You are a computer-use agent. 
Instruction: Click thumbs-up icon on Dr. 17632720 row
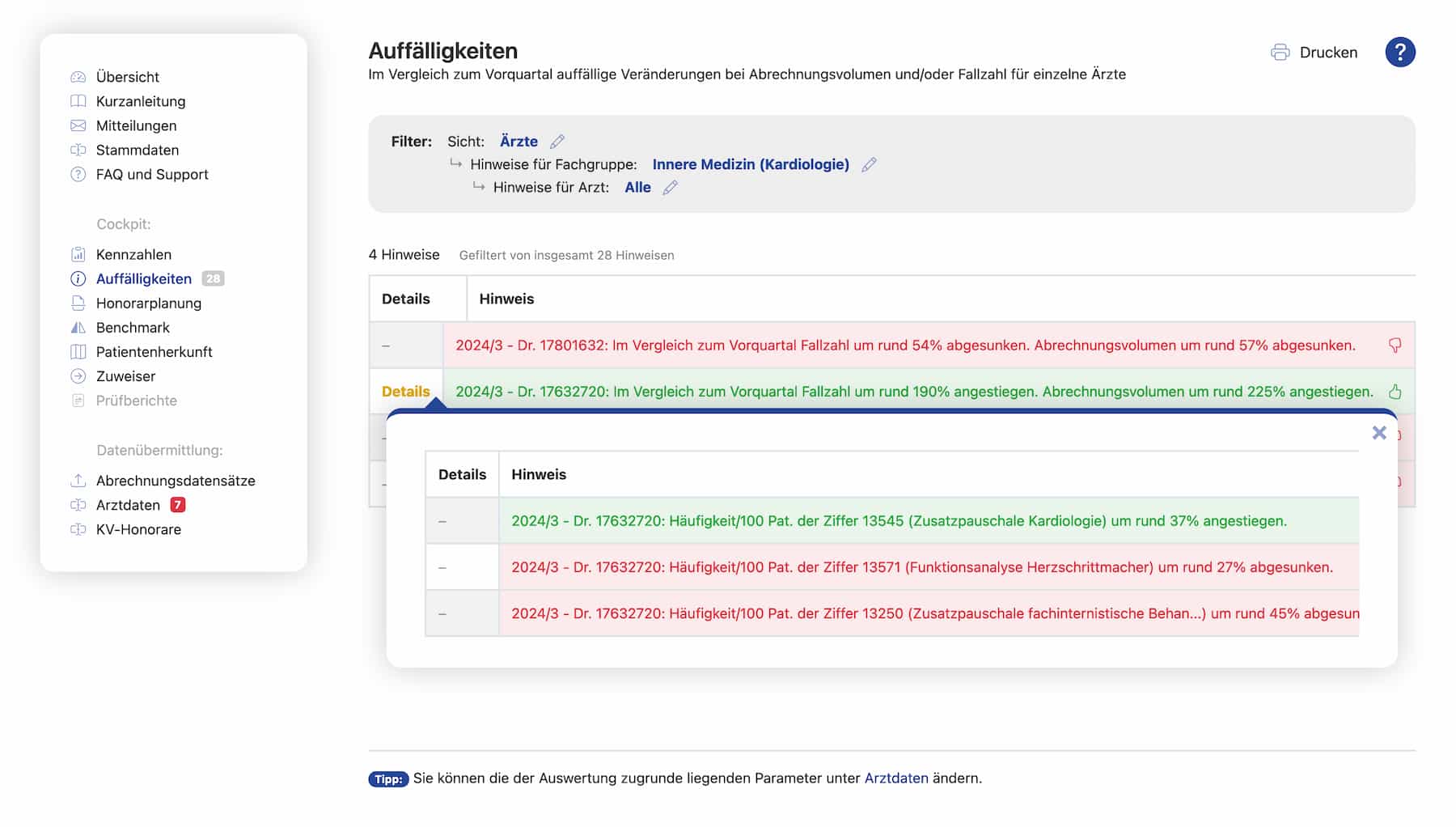[x=1395, y=392]
